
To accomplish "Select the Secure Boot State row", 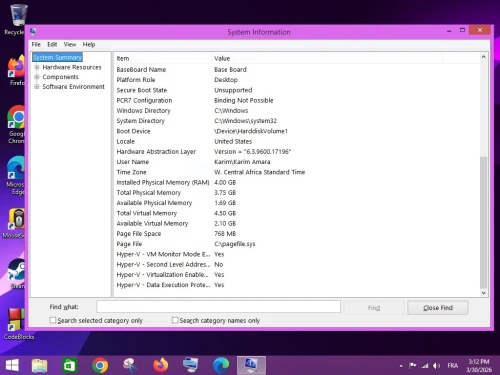I will coord(297,90).
